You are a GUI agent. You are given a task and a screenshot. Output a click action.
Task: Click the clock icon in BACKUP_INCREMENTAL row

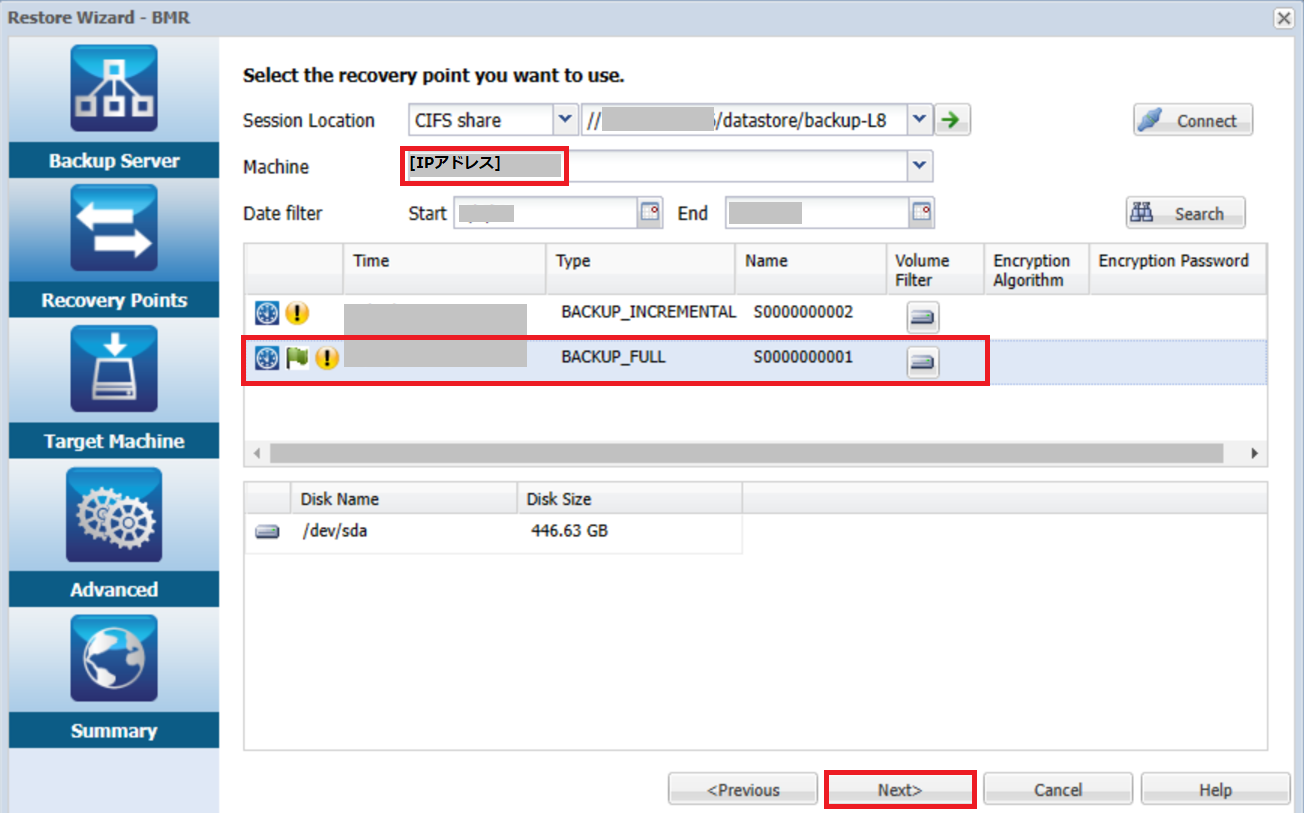coord(267,313)
